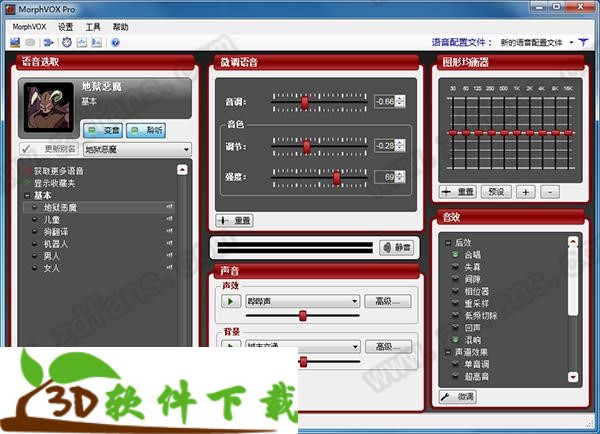Image resolution: width=600 pixels, height=434 pixels.
Task: Click the 音调 pitch slider handle
Action: pos(305,103)
